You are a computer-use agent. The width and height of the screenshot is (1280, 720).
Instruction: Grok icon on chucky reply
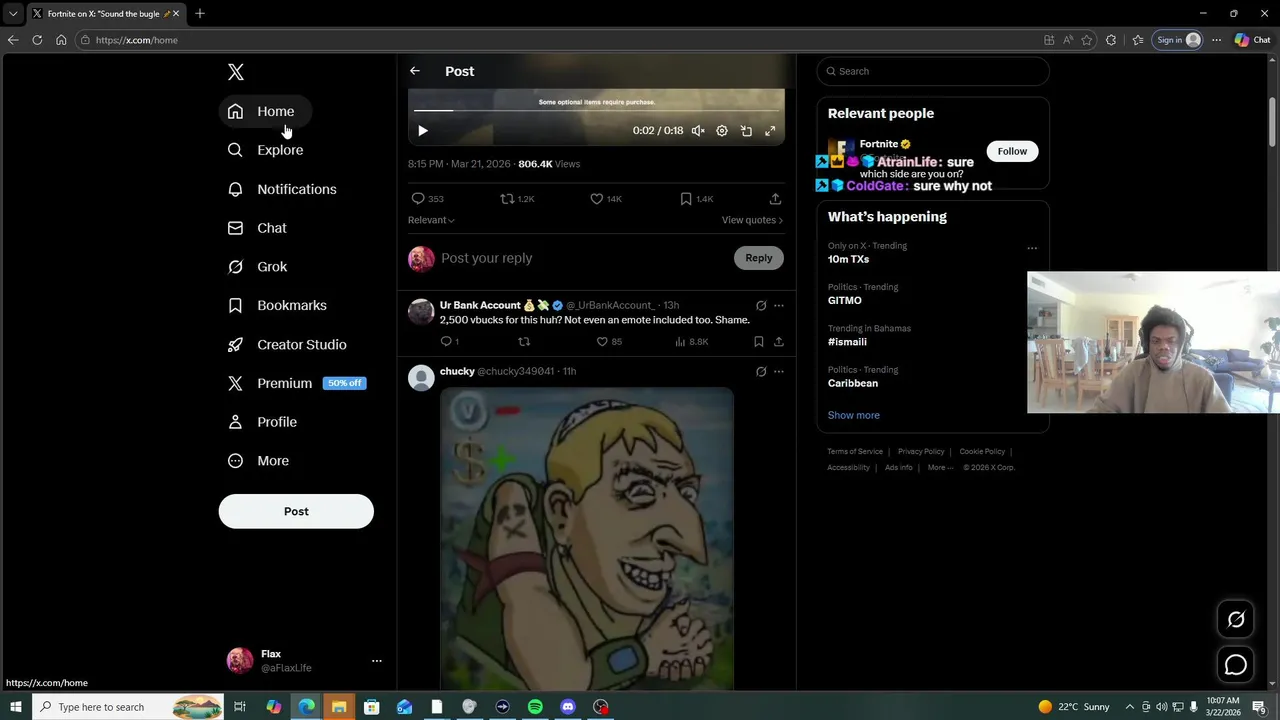761,371
